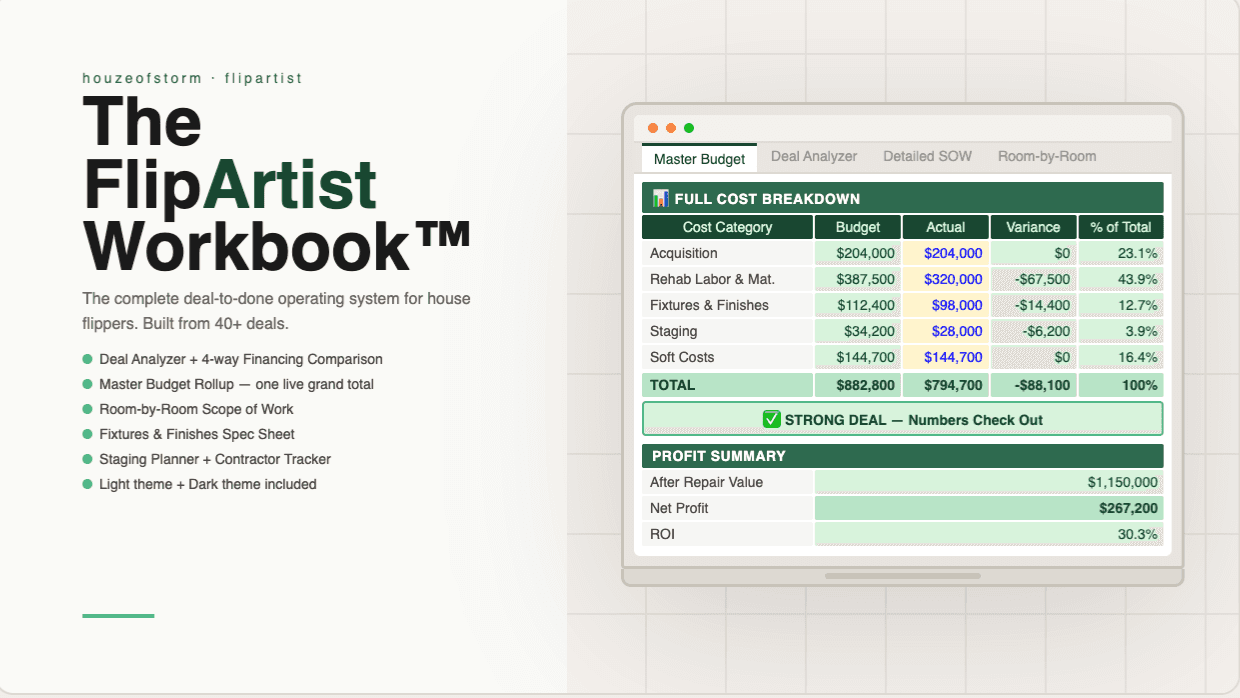Click the Soft Costs percent cell 16.4%
This screenshot has height=698, width=1240.
(x=1121, y=357)
